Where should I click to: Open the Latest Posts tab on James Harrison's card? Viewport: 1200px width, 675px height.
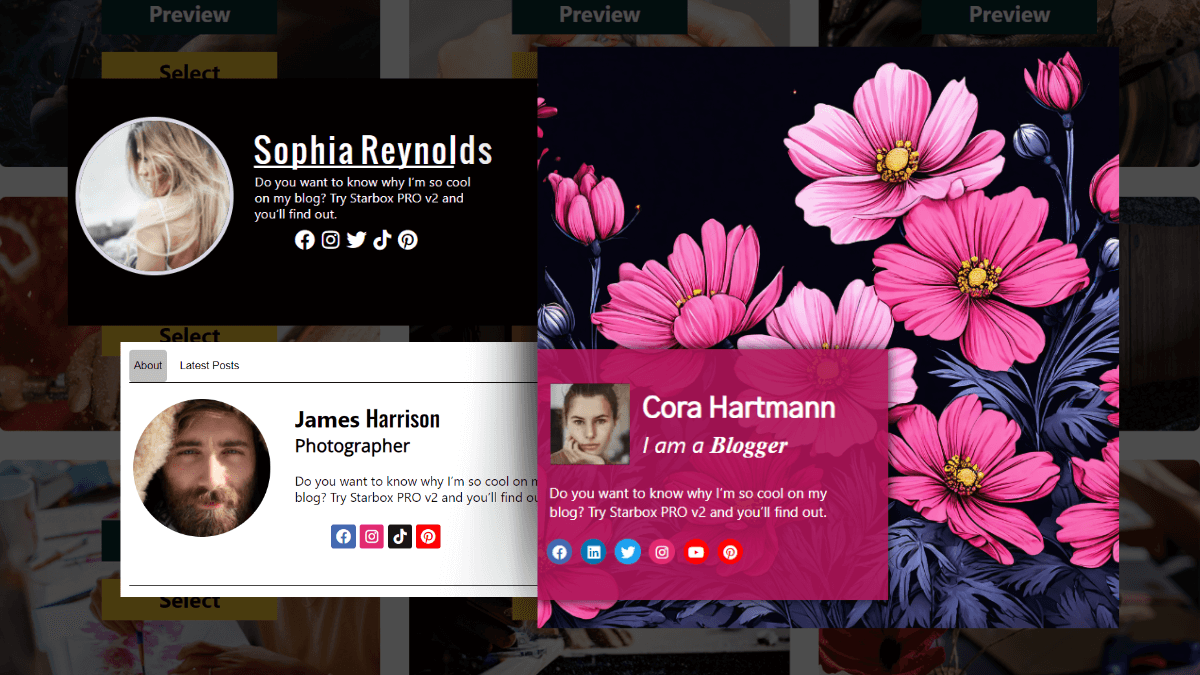[x=209, y=365]
